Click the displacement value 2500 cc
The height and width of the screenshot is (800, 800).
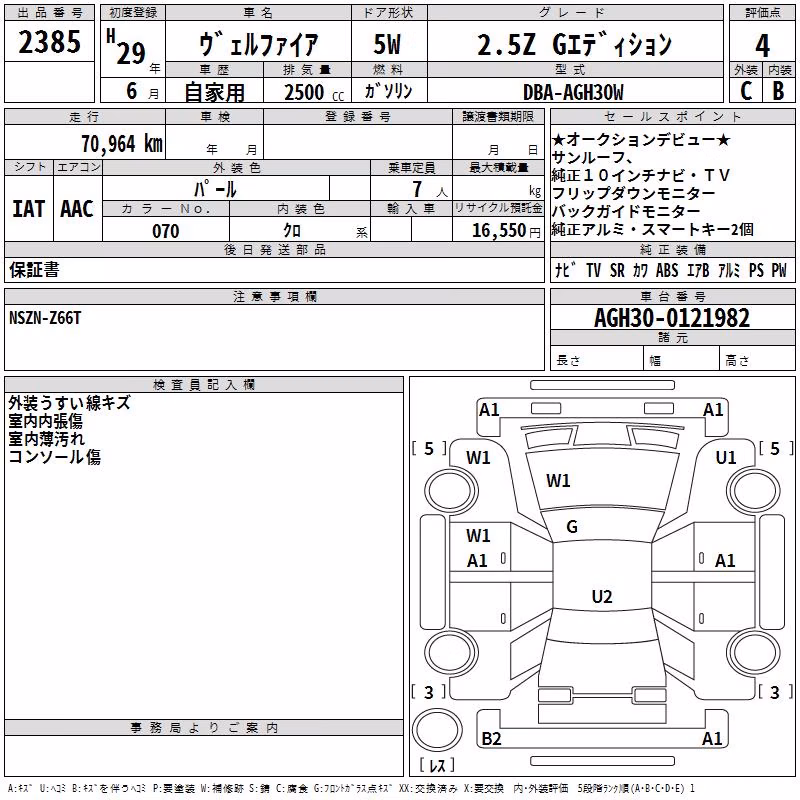tap(314, 92)
